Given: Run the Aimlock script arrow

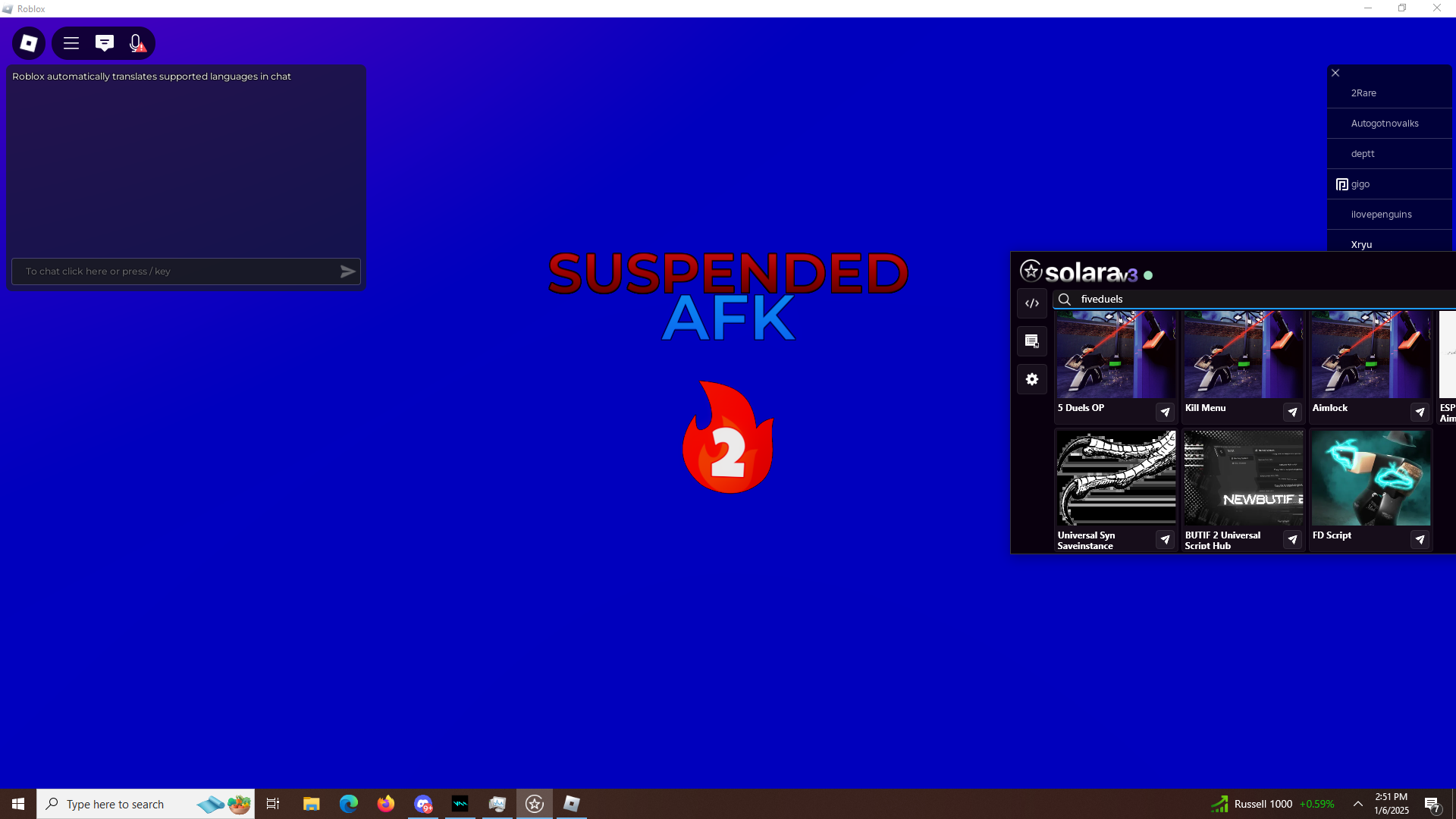Looking at the screenshot, I should coord(1420,412).
